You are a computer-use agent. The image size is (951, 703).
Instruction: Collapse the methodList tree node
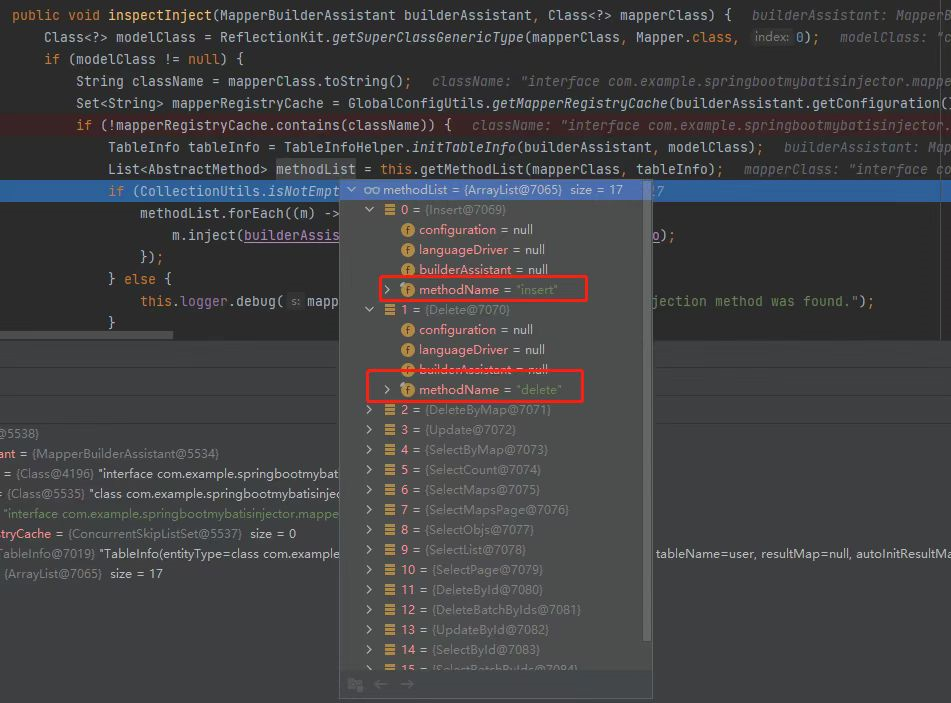click(x=350, y=189)
